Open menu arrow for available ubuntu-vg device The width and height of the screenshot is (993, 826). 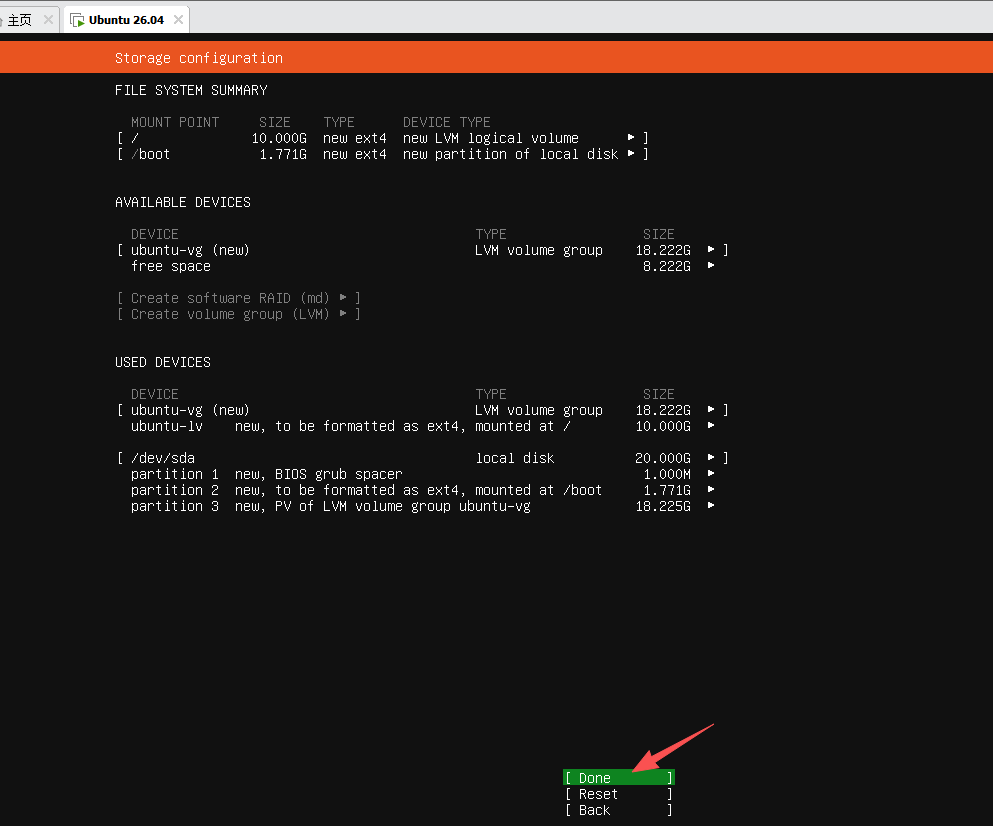pyautogui.click(x=711, y=250)
